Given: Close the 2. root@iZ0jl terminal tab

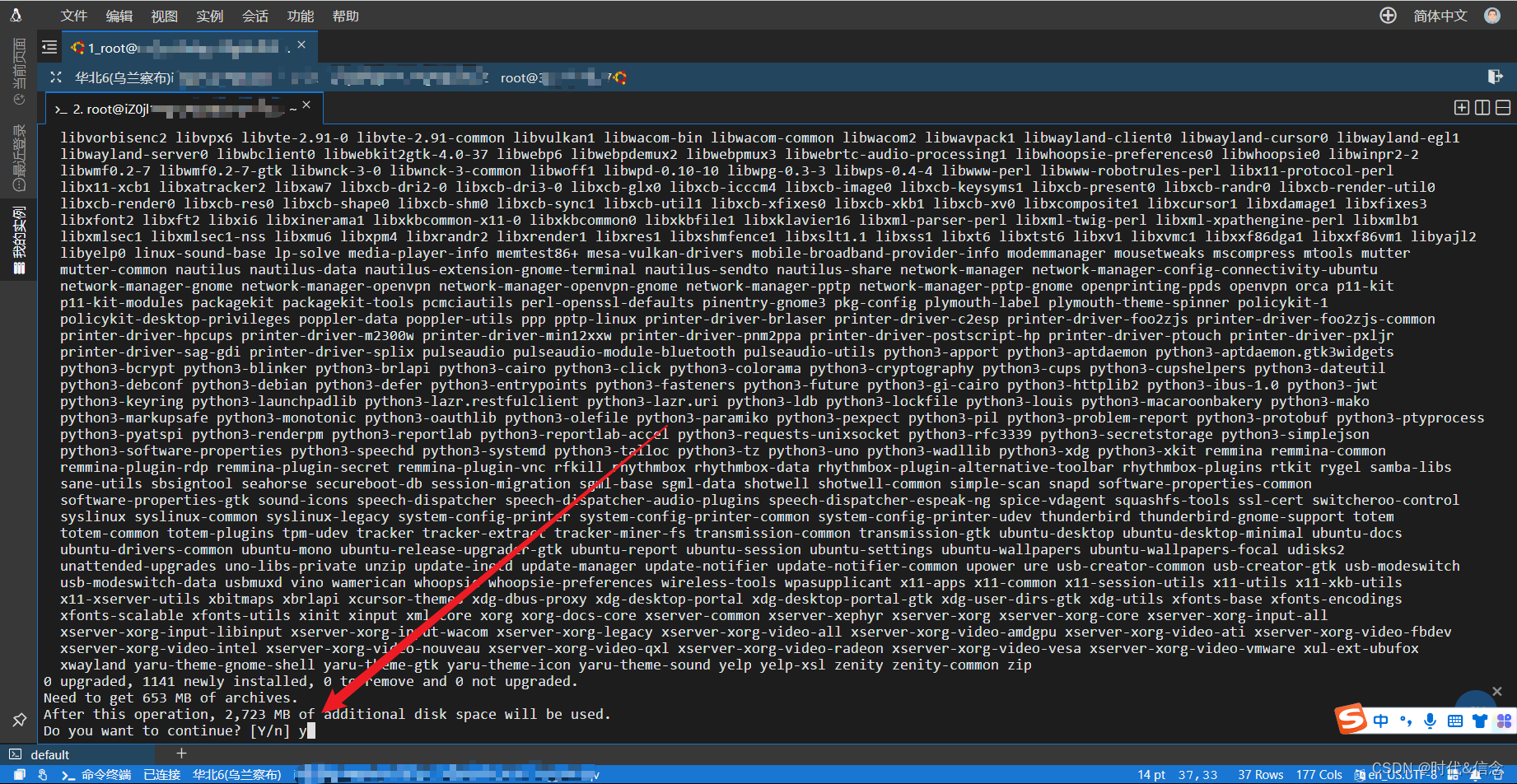Looking at the screenshot, I should click(x=306, y=105).
